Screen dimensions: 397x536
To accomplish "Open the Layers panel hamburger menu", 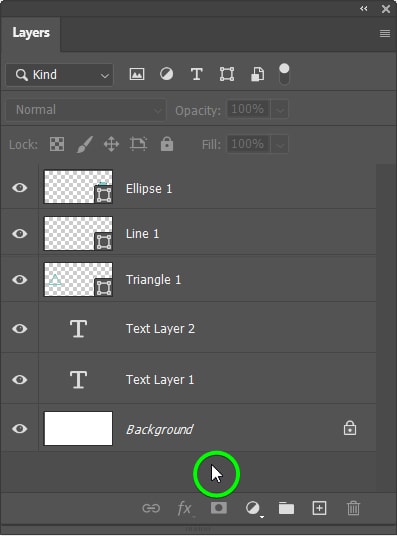I will pyautogui.click(x=385, y=33).
